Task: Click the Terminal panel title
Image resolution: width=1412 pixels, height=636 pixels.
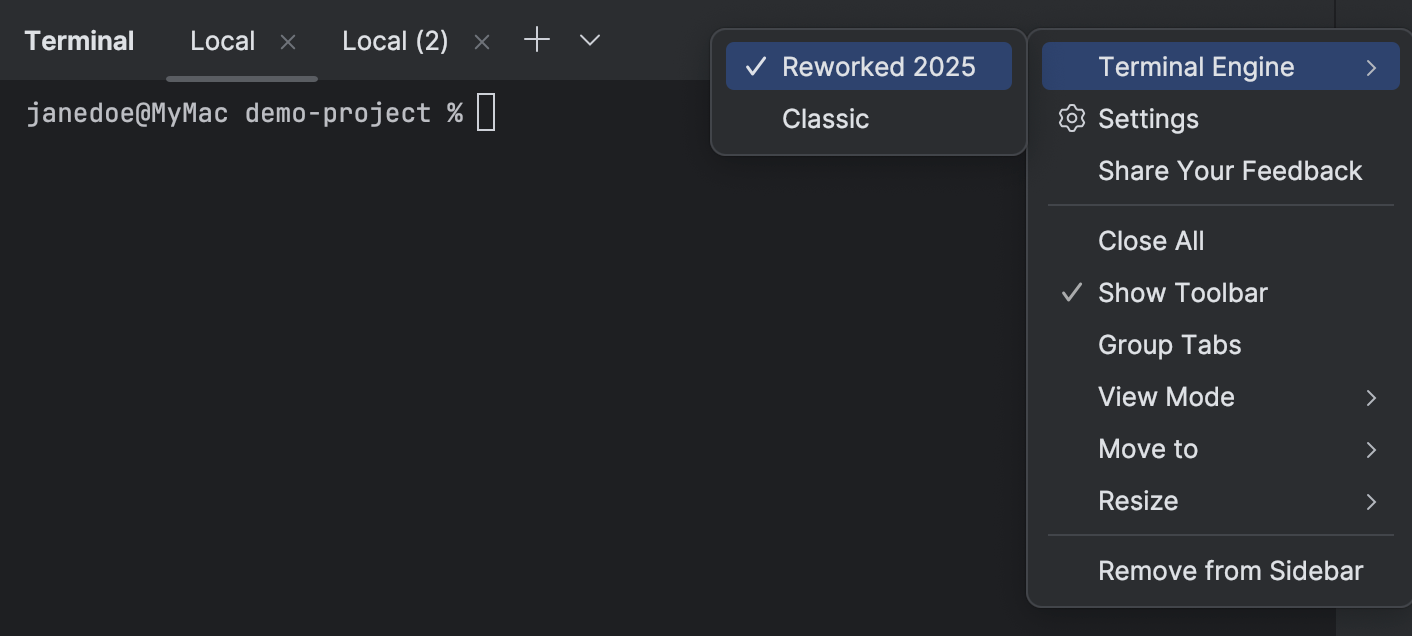Action: coord(79,40)
